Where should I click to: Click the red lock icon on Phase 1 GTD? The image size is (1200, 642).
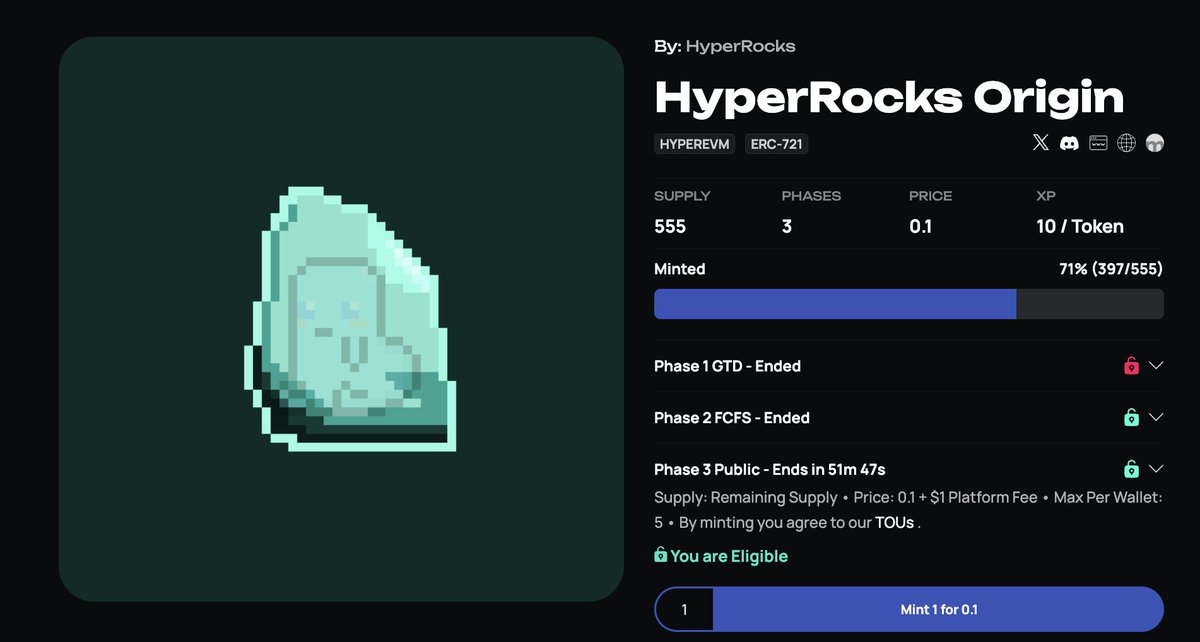click(1131, 366)
